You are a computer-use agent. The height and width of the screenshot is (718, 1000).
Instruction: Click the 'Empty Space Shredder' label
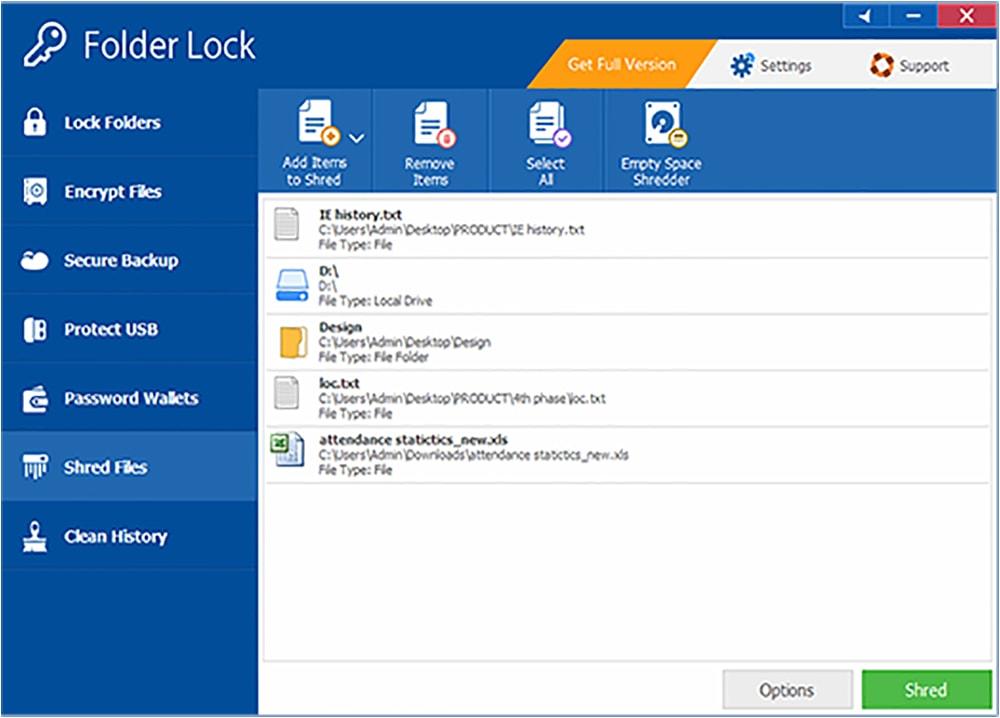(x=661, y=172)
